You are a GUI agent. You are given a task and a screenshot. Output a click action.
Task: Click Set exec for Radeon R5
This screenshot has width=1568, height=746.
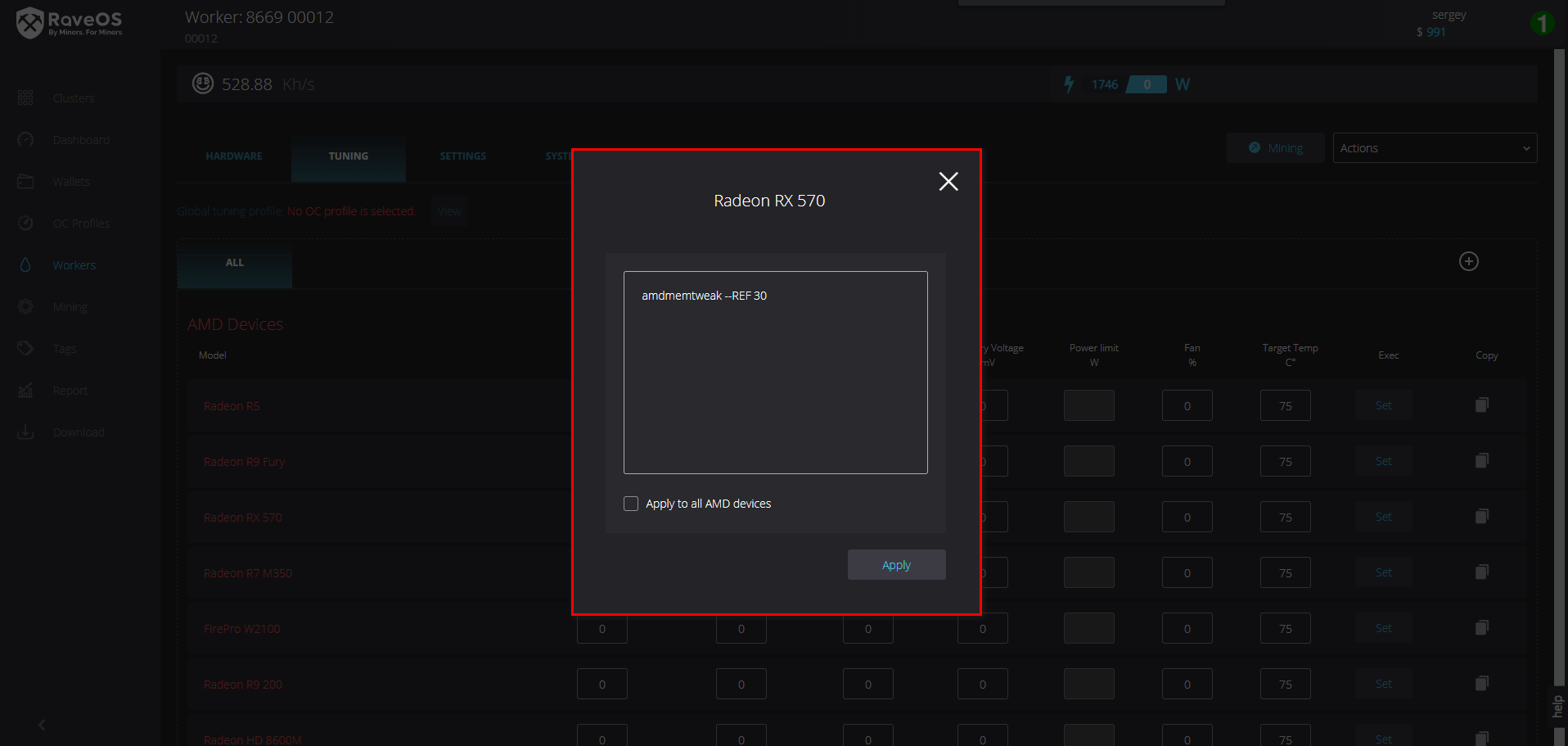tap(1384, 405)
